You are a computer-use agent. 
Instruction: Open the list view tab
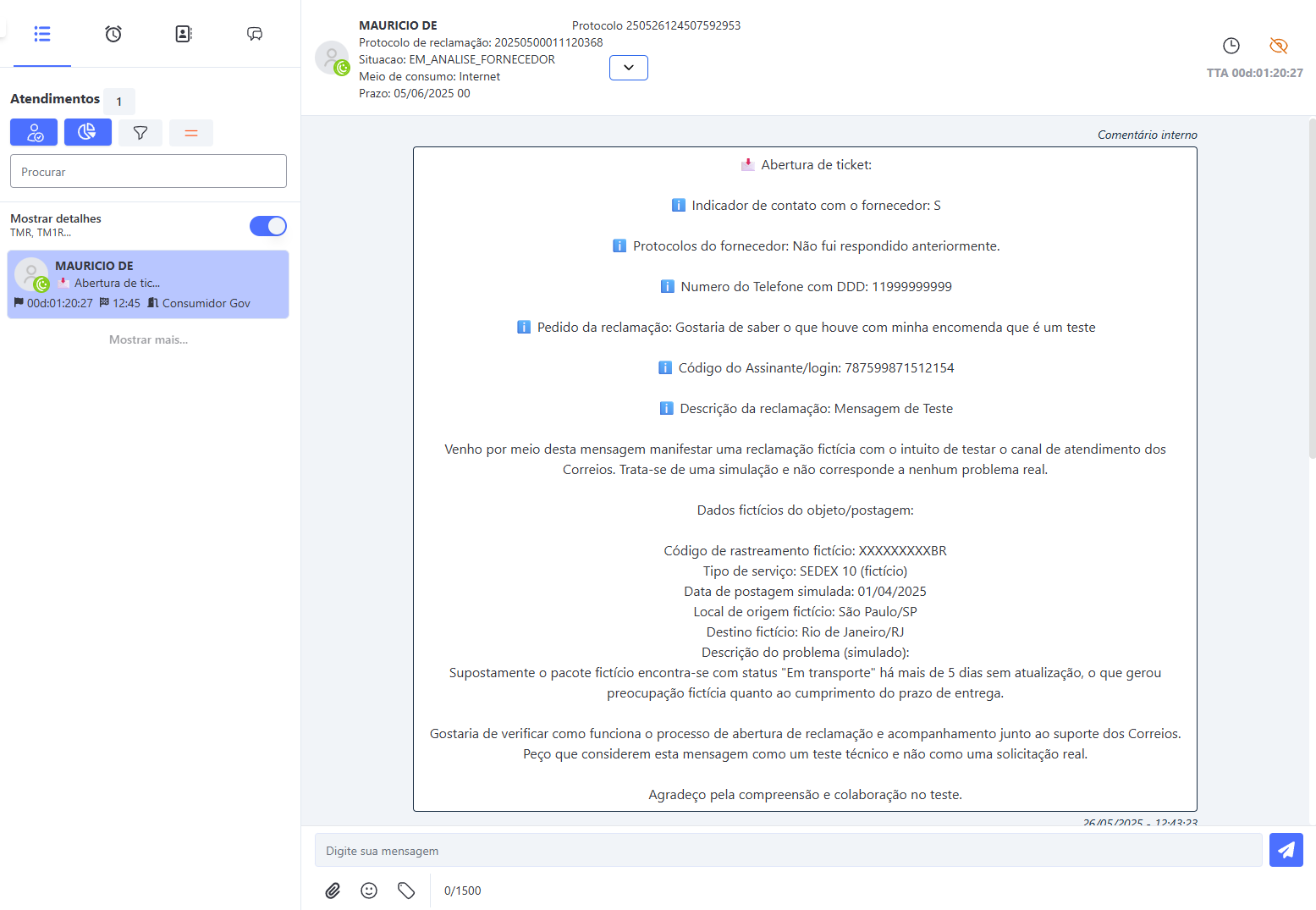(x=42, y=34)
